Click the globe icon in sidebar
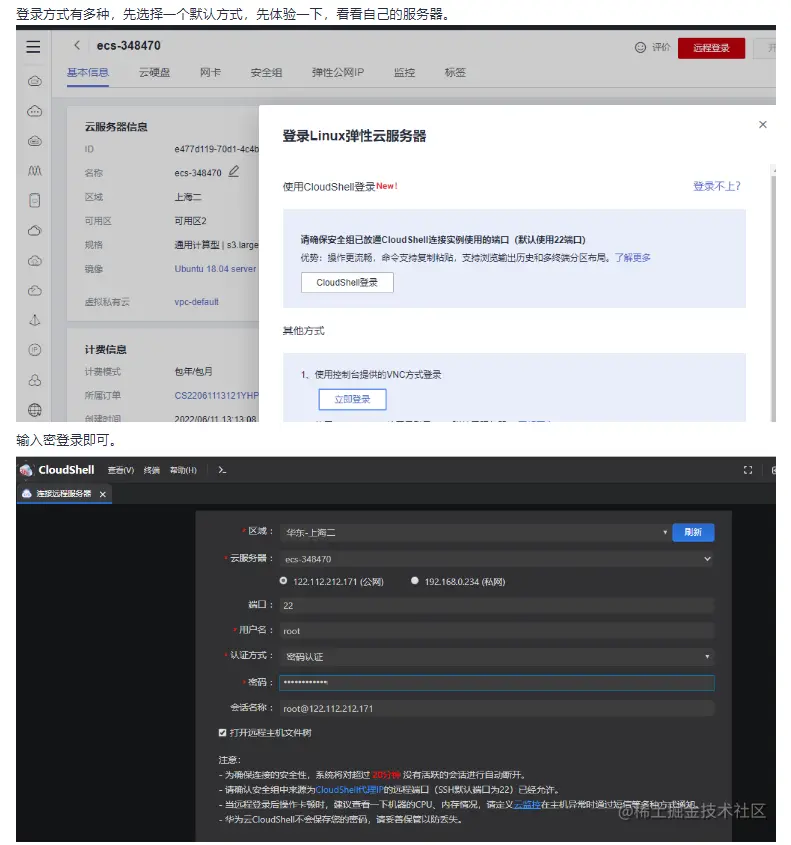Screen dimensions: 791x845 [34, 410]
